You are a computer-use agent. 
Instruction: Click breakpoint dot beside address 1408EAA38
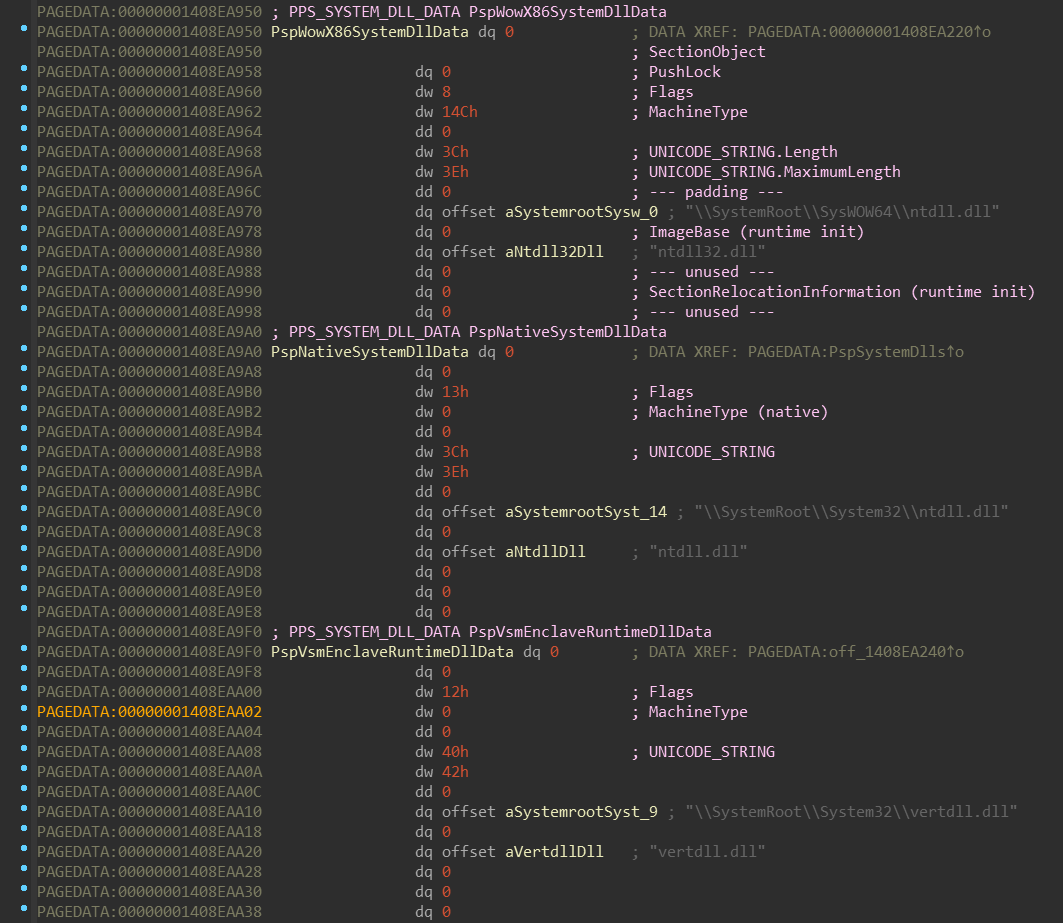pos(24,908)
